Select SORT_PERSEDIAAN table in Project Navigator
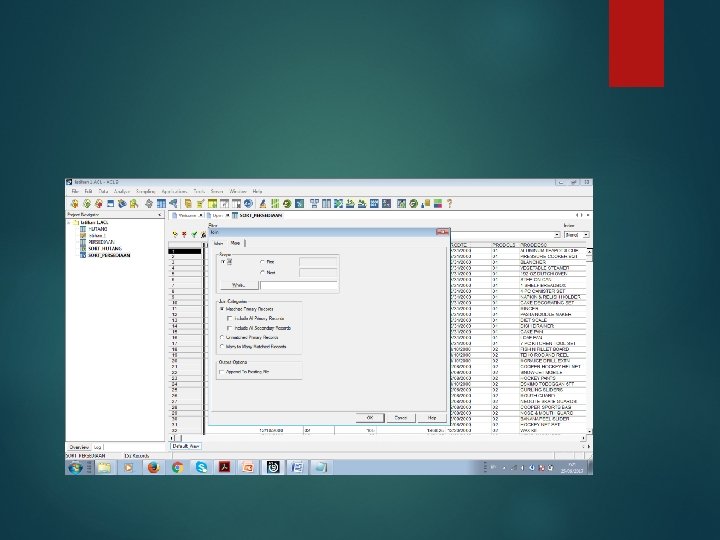This screenshot has width=720, height=540. tap(109, 255)
